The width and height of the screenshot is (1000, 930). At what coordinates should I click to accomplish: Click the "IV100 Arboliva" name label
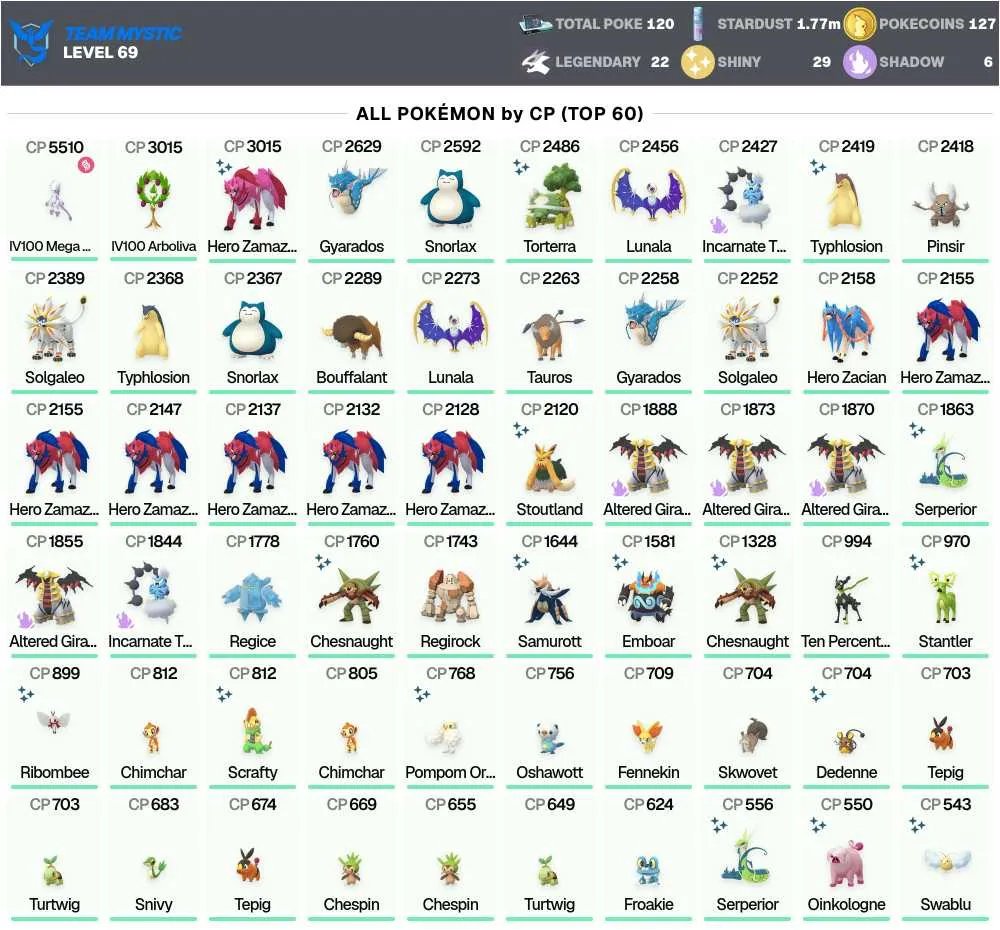point(154,246)
